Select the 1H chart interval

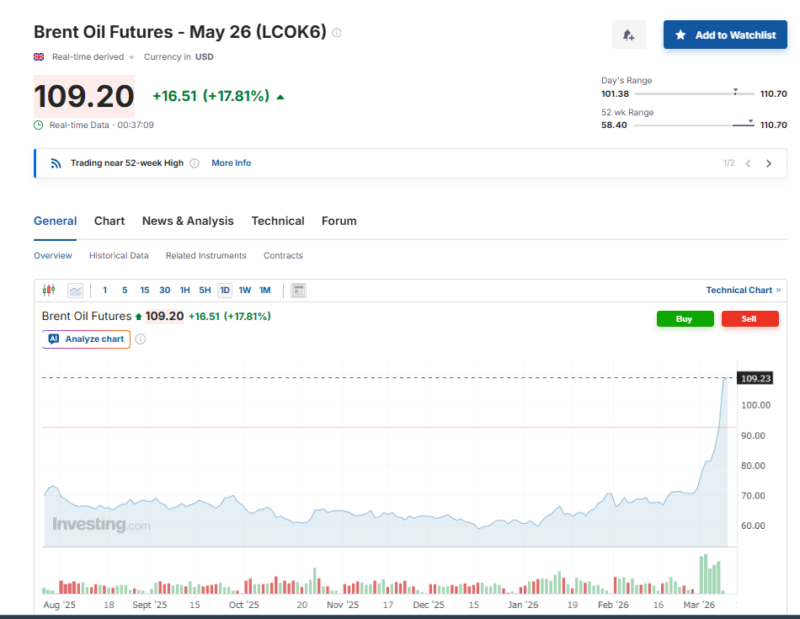185,290
